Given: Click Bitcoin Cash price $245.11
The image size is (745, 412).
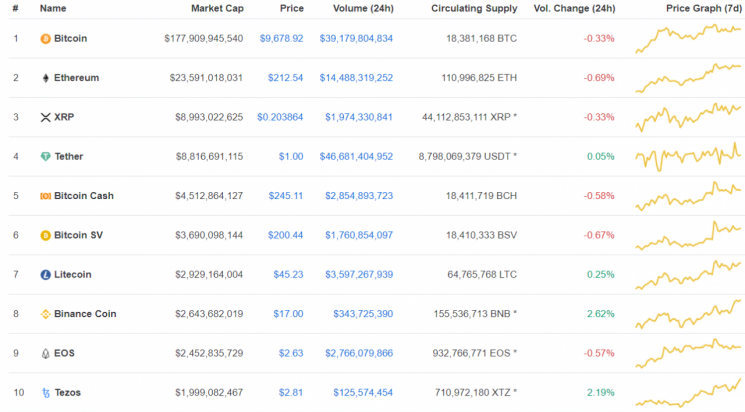Looking at the screenshot, I should [286, 196].
